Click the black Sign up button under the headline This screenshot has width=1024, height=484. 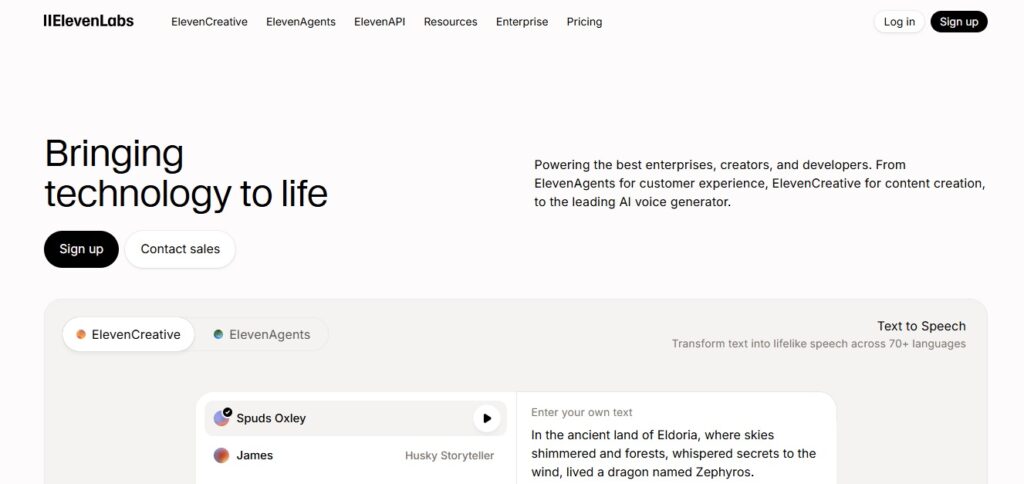coord(81,249)
